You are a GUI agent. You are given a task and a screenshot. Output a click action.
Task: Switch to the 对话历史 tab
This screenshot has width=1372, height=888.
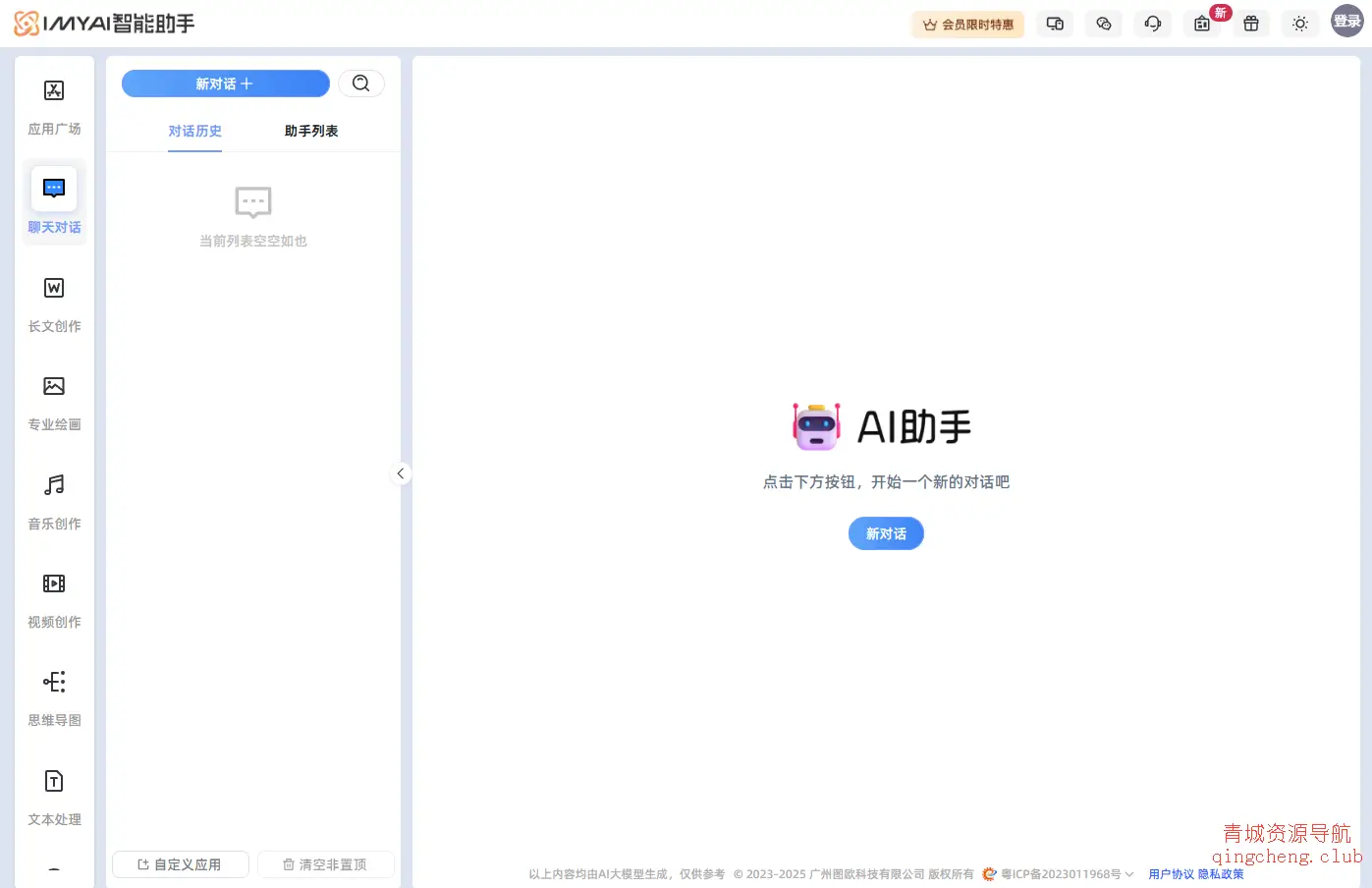point(194,131)
